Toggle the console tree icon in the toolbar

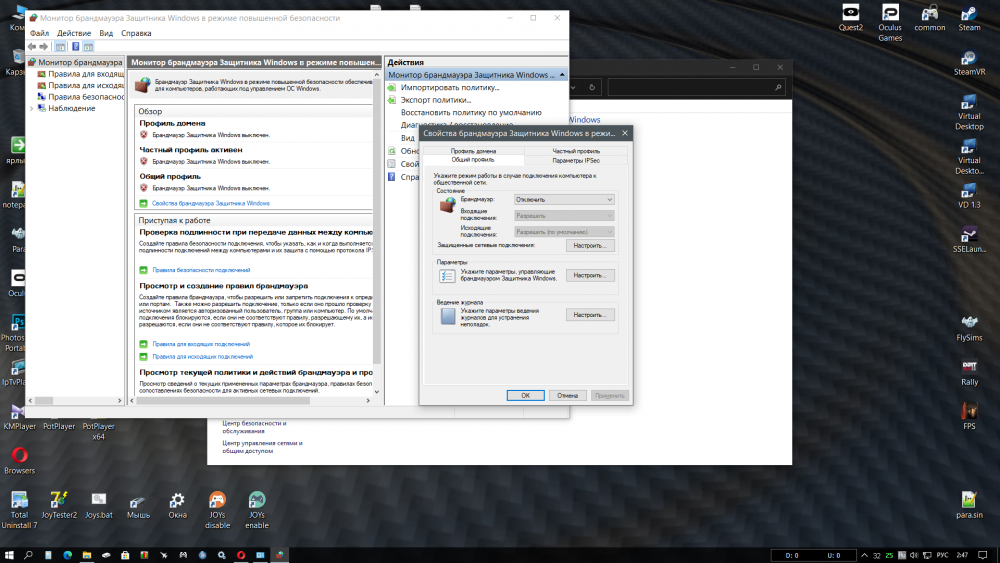click(x=61, y=46)
